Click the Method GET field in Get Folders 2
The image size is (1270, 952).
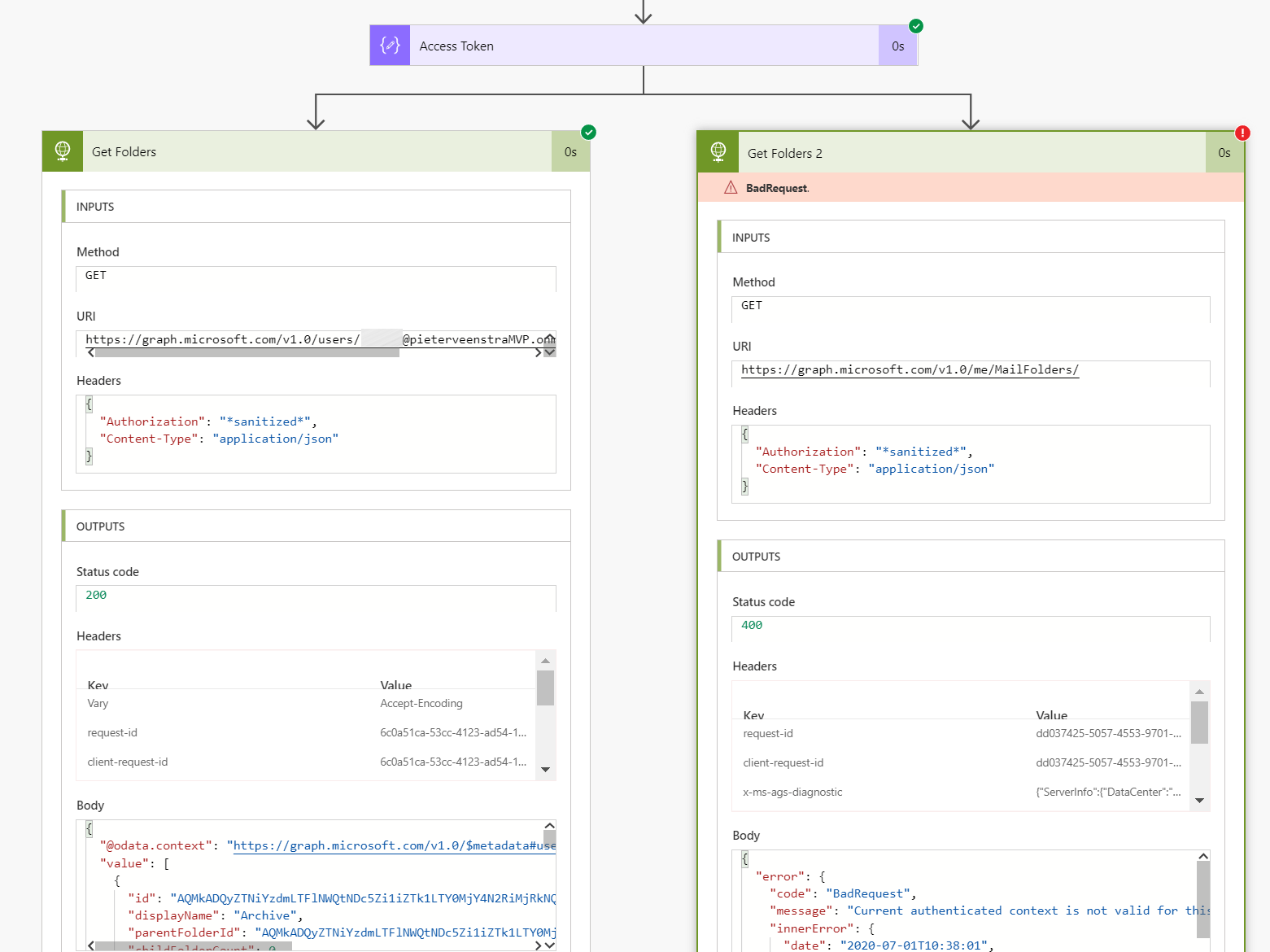[x=971, y=308]
